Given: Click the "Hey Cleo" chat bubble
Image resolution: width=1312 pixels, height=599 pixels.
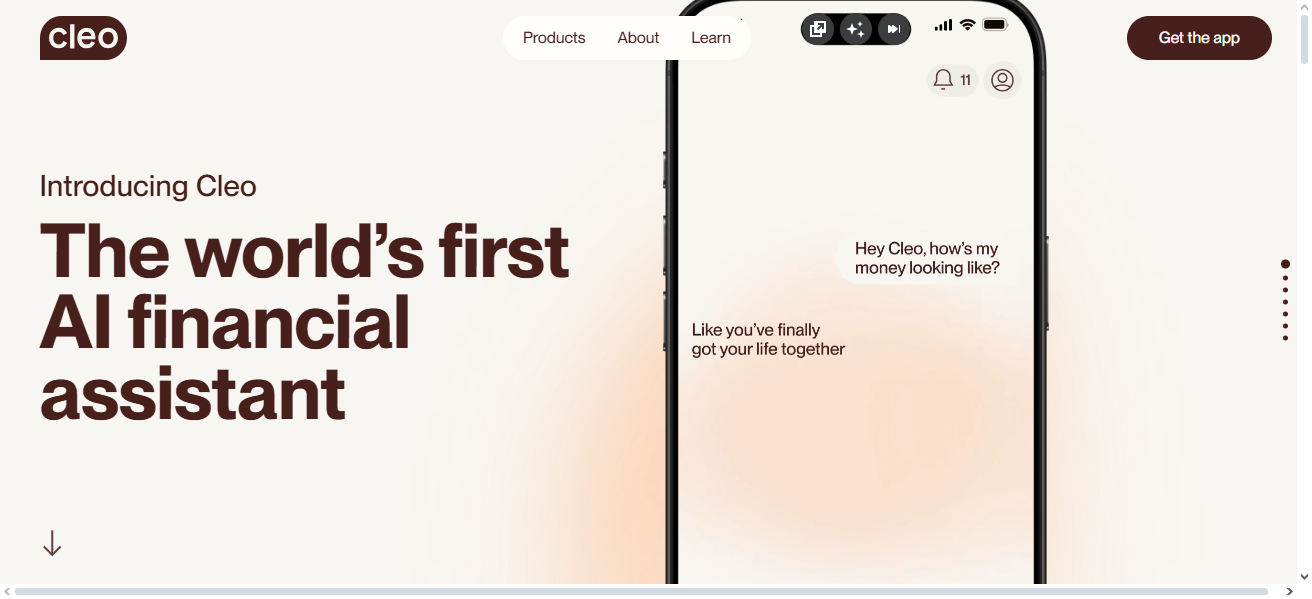Looking at the screenshot, I should click(x=926, y=258).
